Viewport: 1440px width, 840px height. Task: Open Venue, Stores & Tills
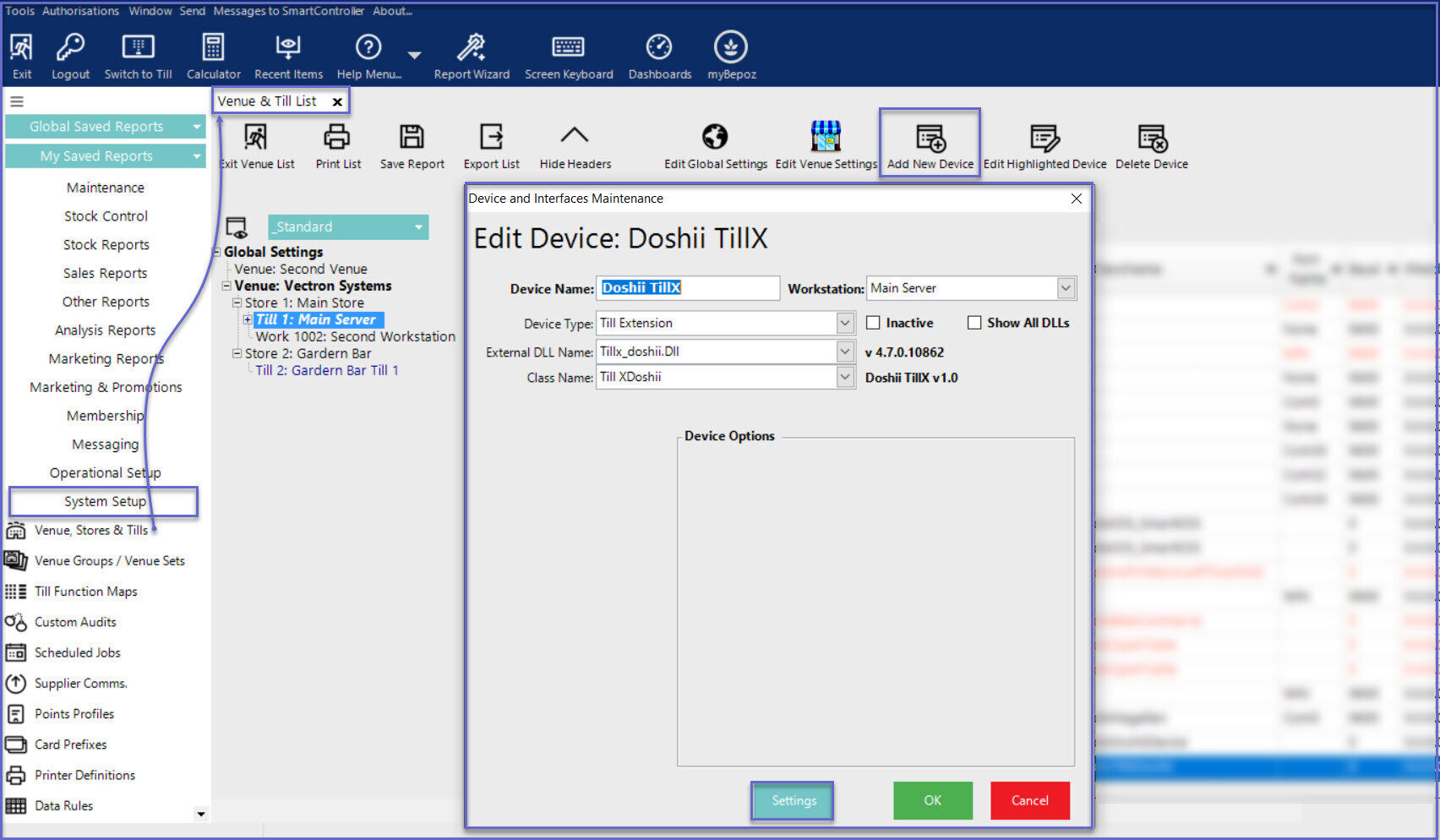[91, 531]
